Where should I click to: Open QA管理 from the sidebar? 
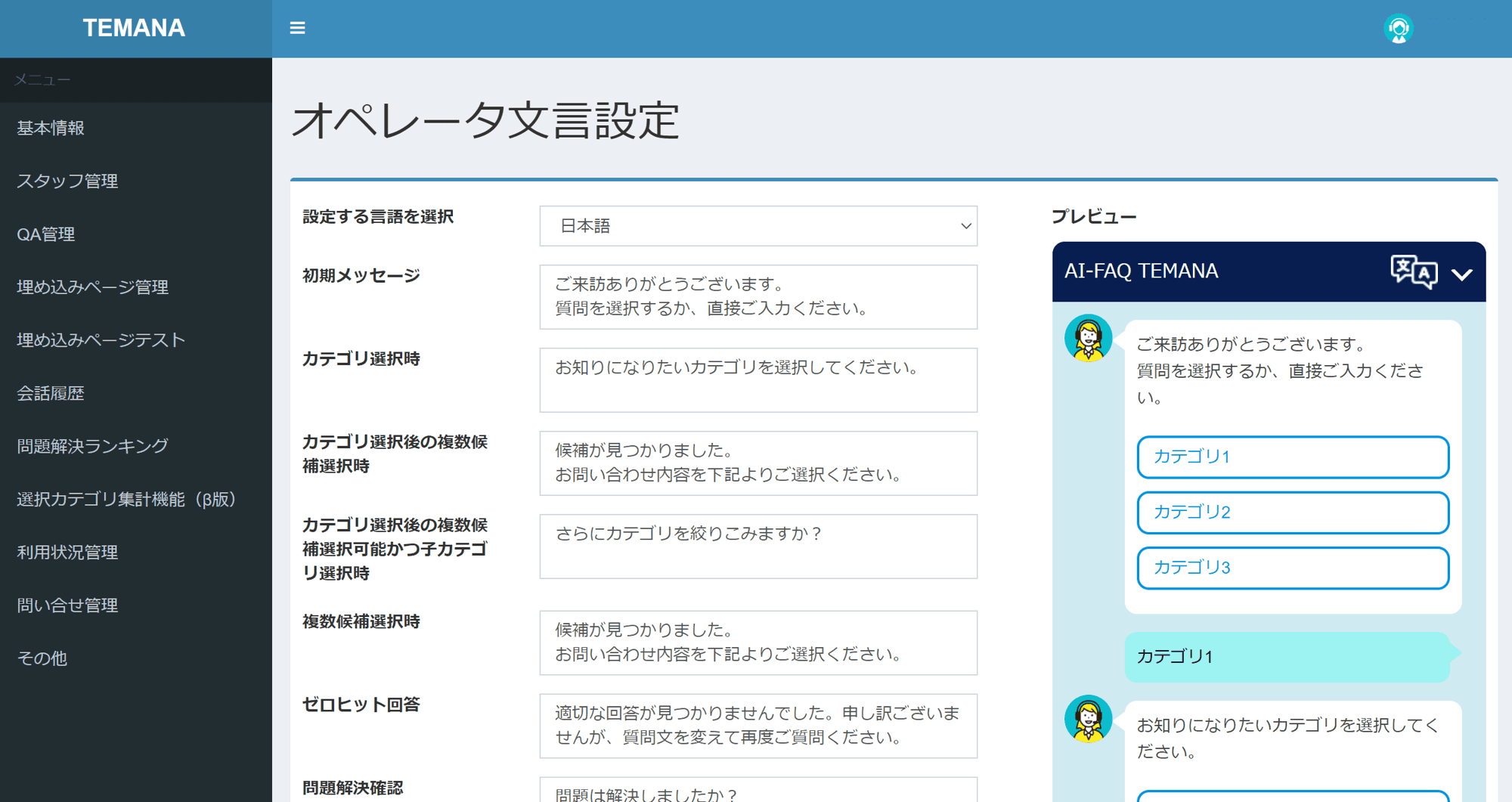click(45, 234)
